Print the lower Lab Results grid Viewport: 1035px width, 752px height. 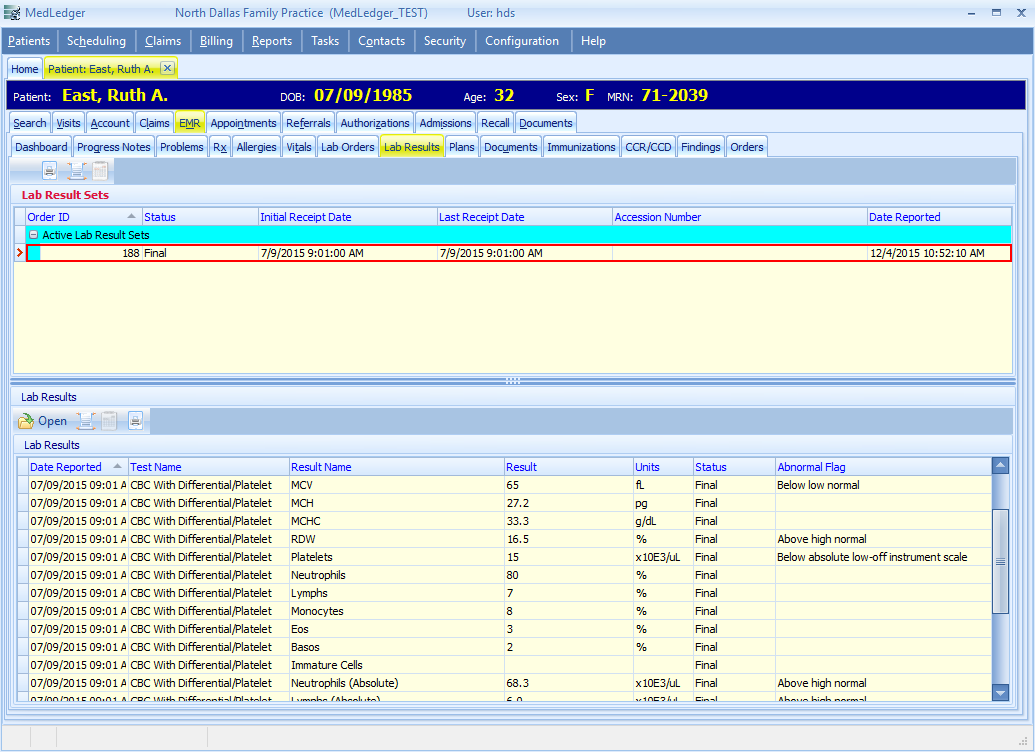[135, 421]
